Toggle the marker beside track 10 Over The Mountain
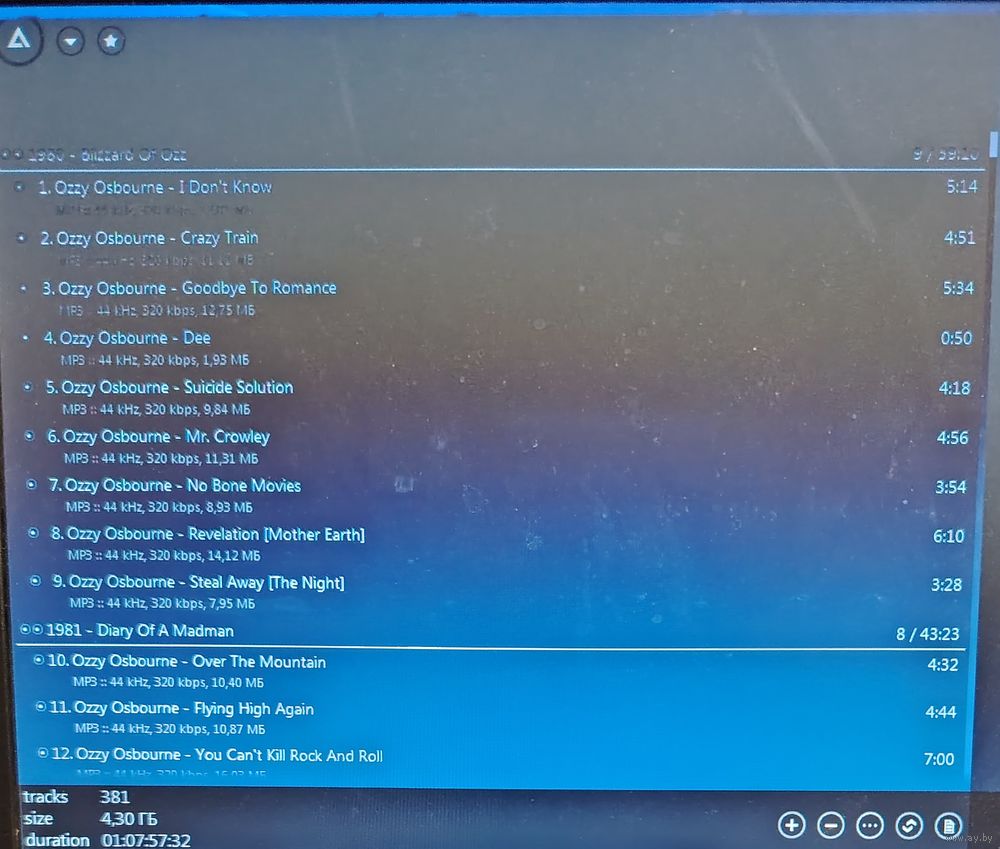The image size is (1000, 849). (38, 660)
